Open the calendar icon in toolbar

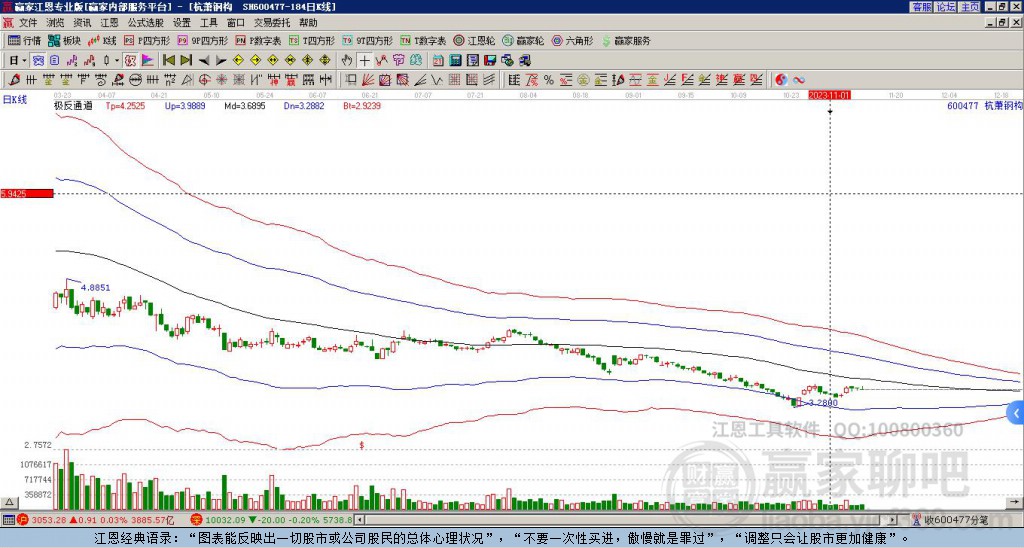[x=438, y=61]
